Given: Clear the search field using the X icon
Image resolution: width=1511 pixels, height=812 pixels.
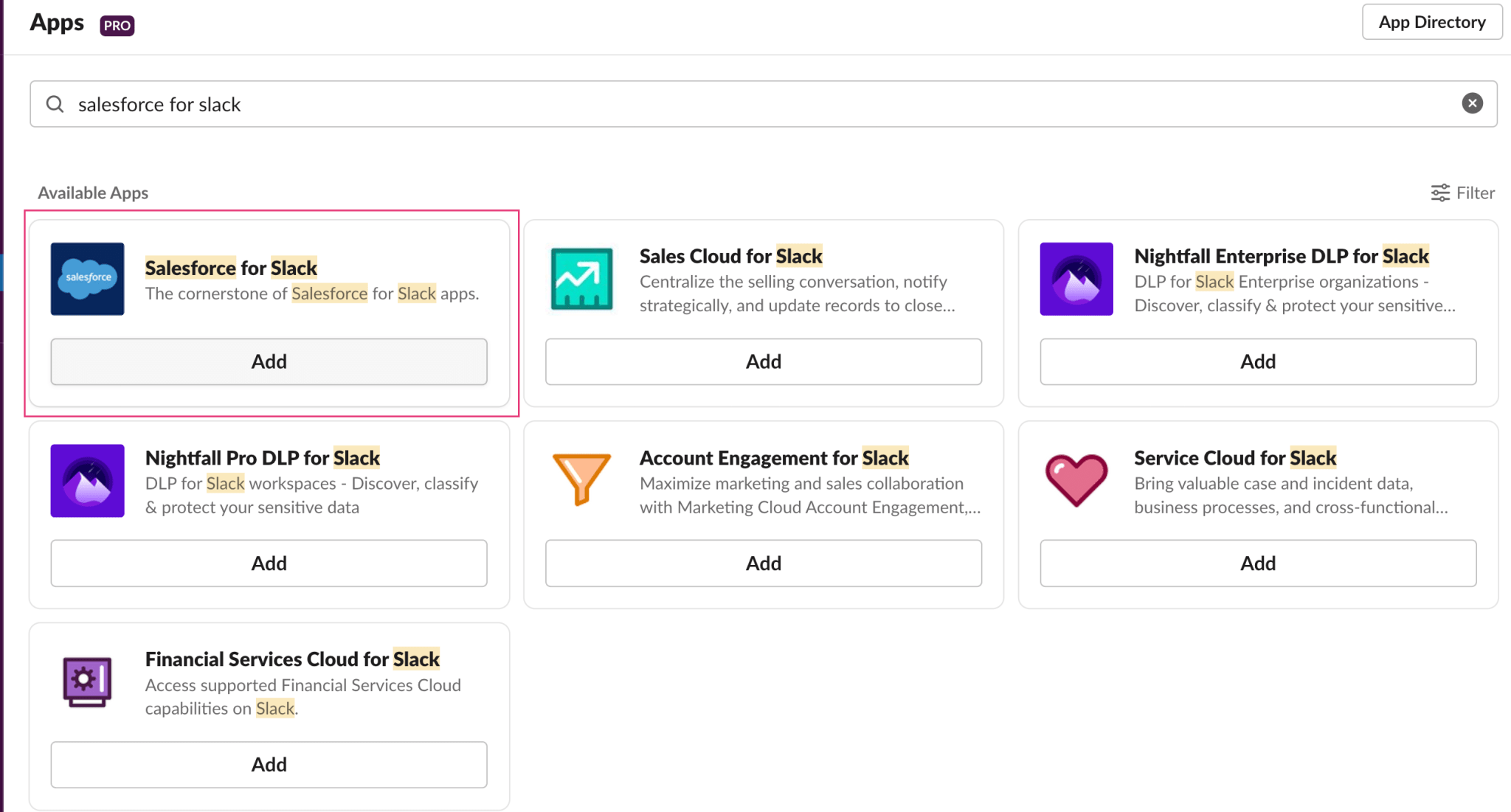Looking at the screenshot, I should pyautogui.click(x=1472, y=103).
